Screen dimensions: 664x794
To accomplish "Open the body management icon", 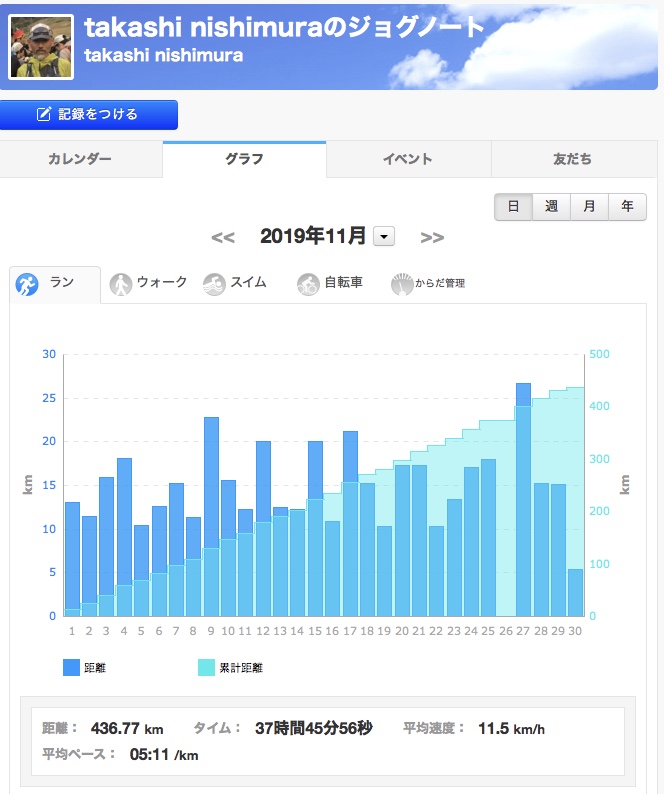I will point(402,284).
